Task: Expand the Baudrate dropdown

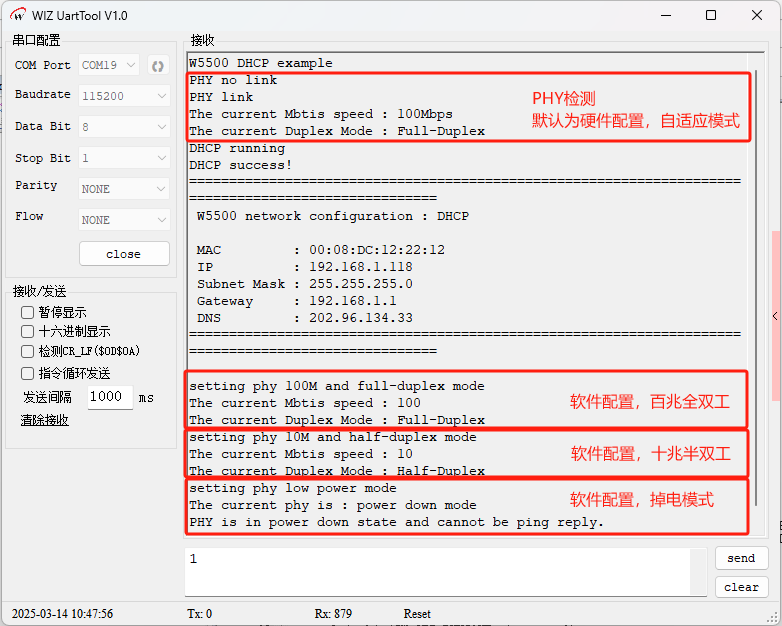Action: tap(124, 96)
